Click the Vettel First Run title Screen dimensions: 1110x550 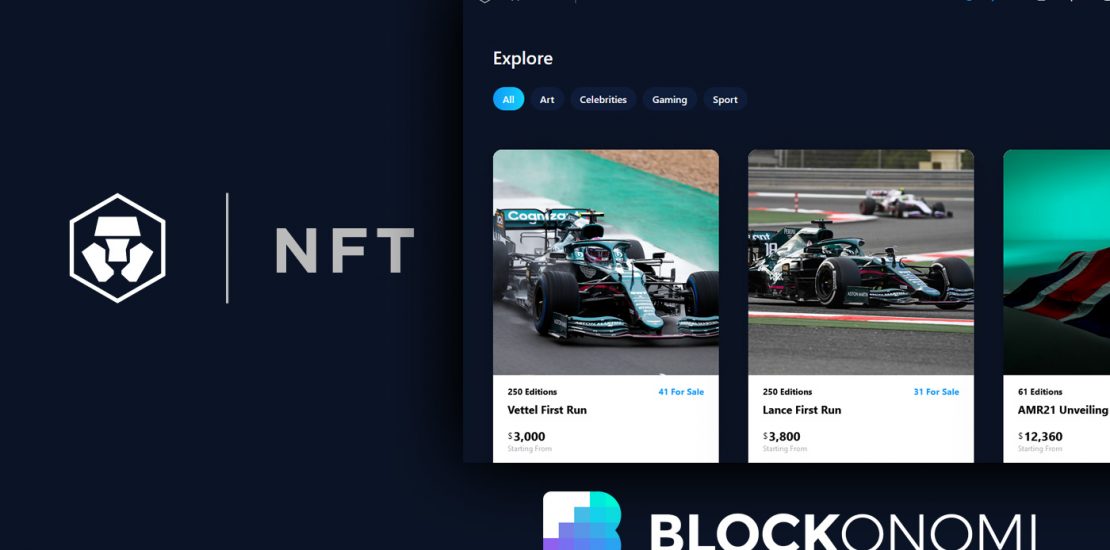547,410
